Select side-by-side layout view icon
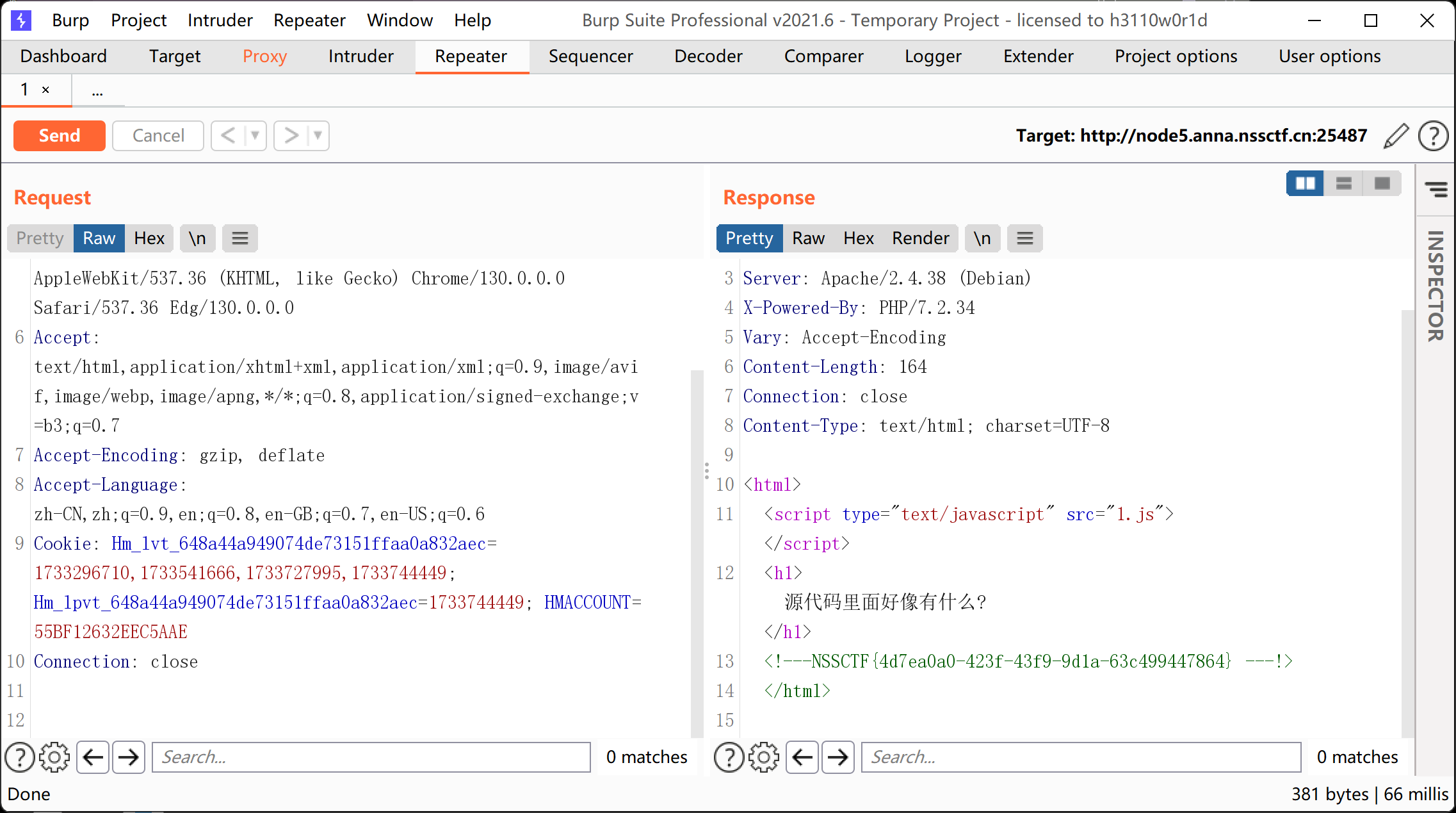1456x813 pixels. [x=1305, y=184]
